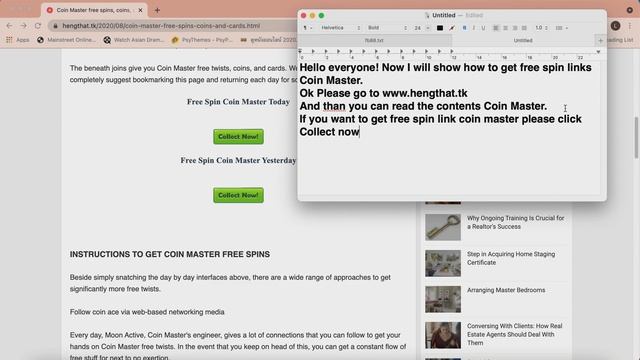Open the Reading List button in Chrome
Image resolution: width=640 pixels, height=360 pixels.
point(620,40)
